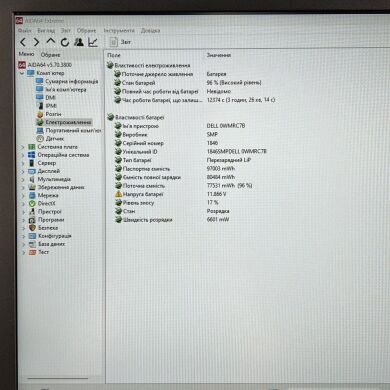Open the Файл menu
This screenshot has width=390, height=390.
point(24,30)
